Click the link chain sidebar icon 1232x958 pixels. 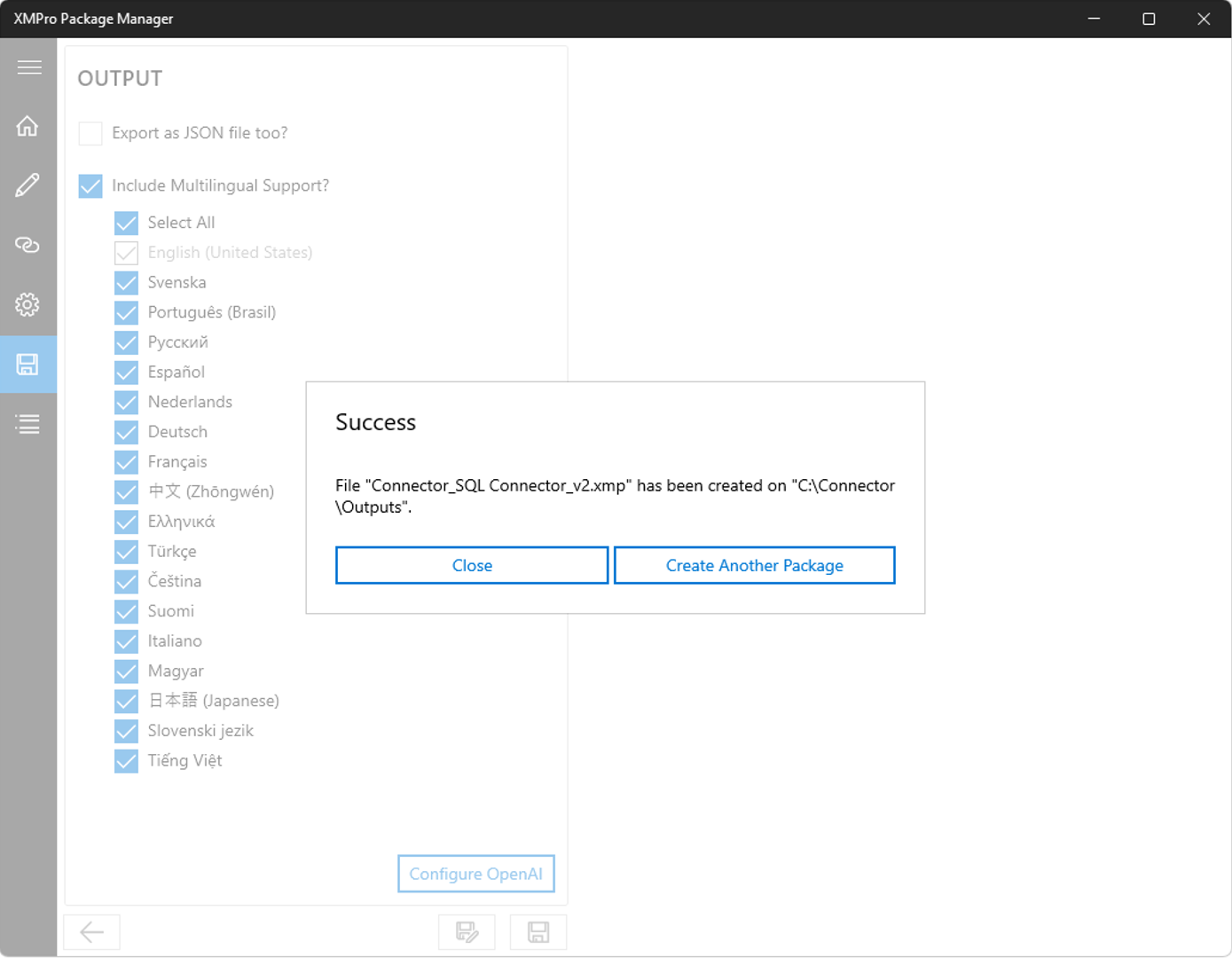27,245
